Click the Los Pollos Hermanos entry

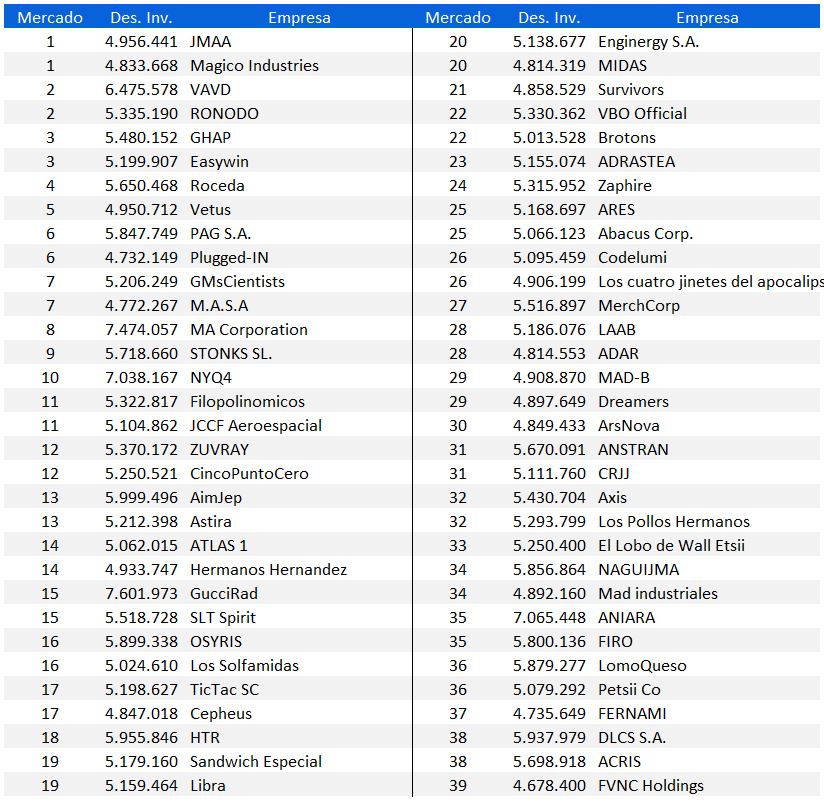click(674, 522)
